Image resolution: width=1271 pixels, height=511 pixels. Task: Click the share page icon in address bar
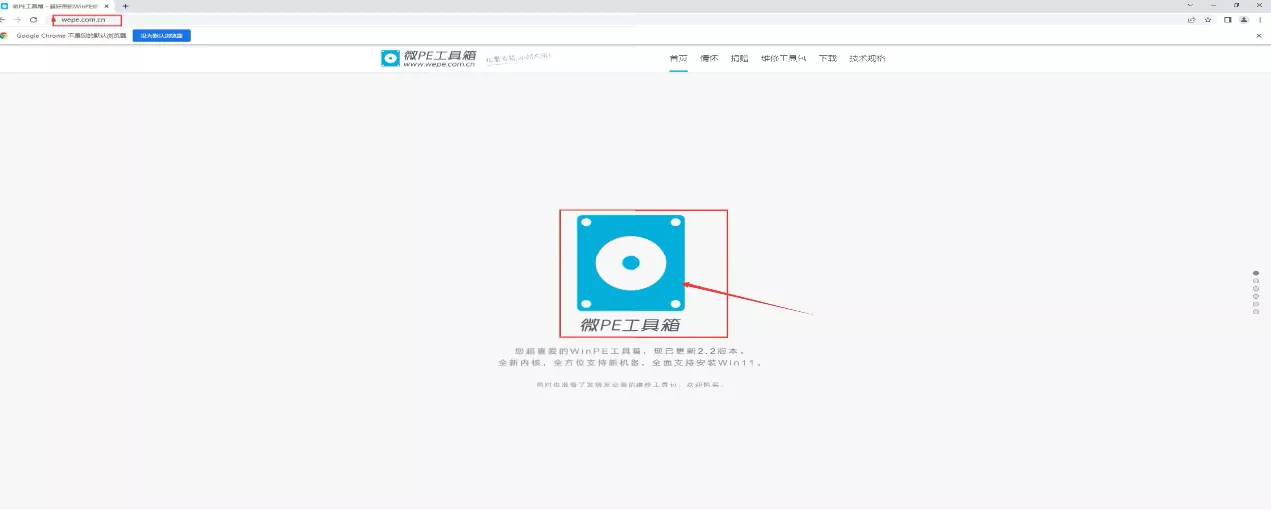(1191, 19)
